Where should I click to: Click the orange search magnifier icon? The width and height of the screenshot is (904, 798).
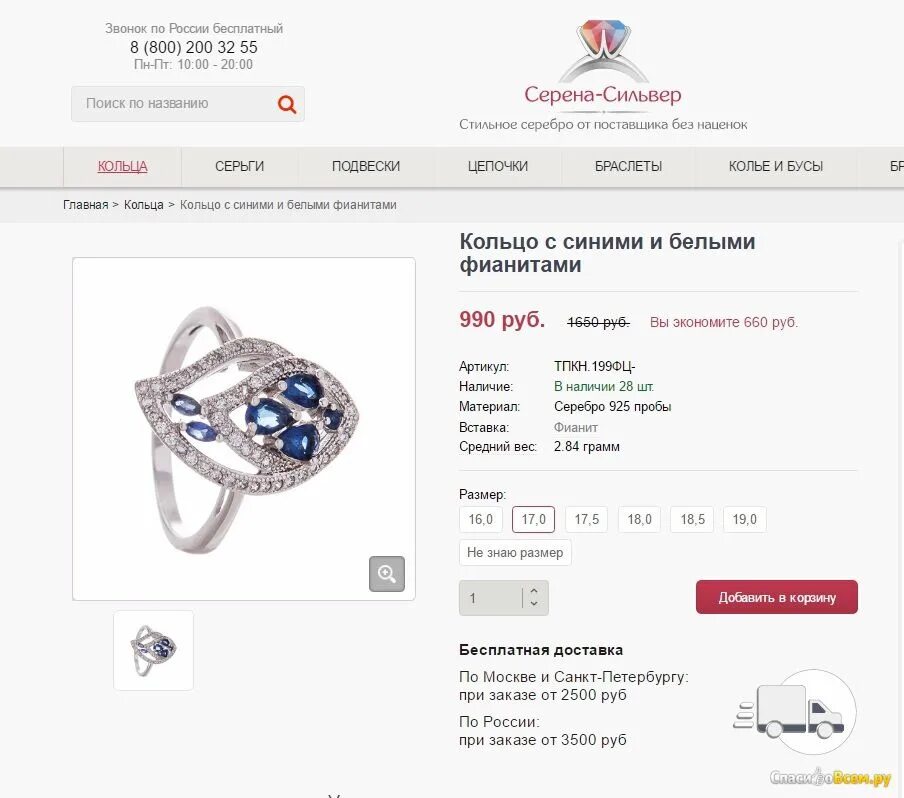tap(287, 104)
